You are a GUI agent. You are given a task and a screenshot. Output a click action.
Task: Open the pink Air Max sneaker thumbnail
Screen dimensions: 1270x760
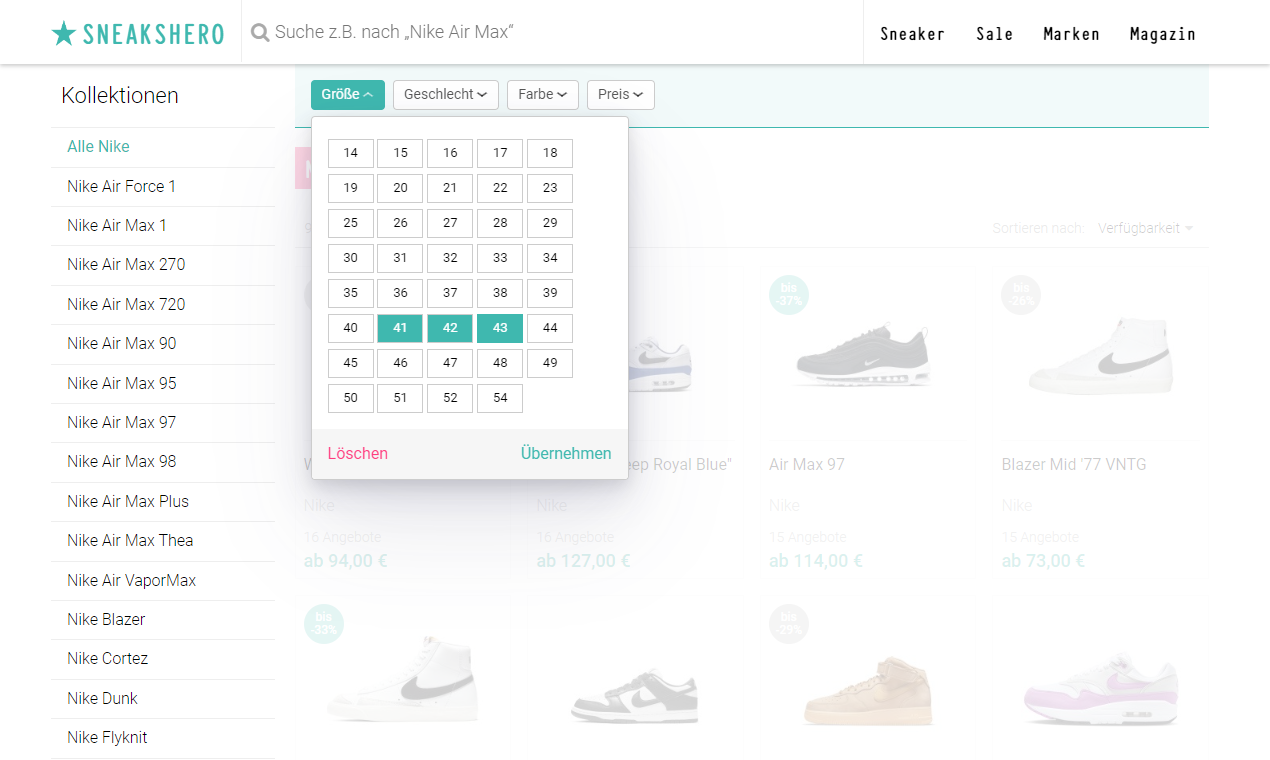point(1101,690)
